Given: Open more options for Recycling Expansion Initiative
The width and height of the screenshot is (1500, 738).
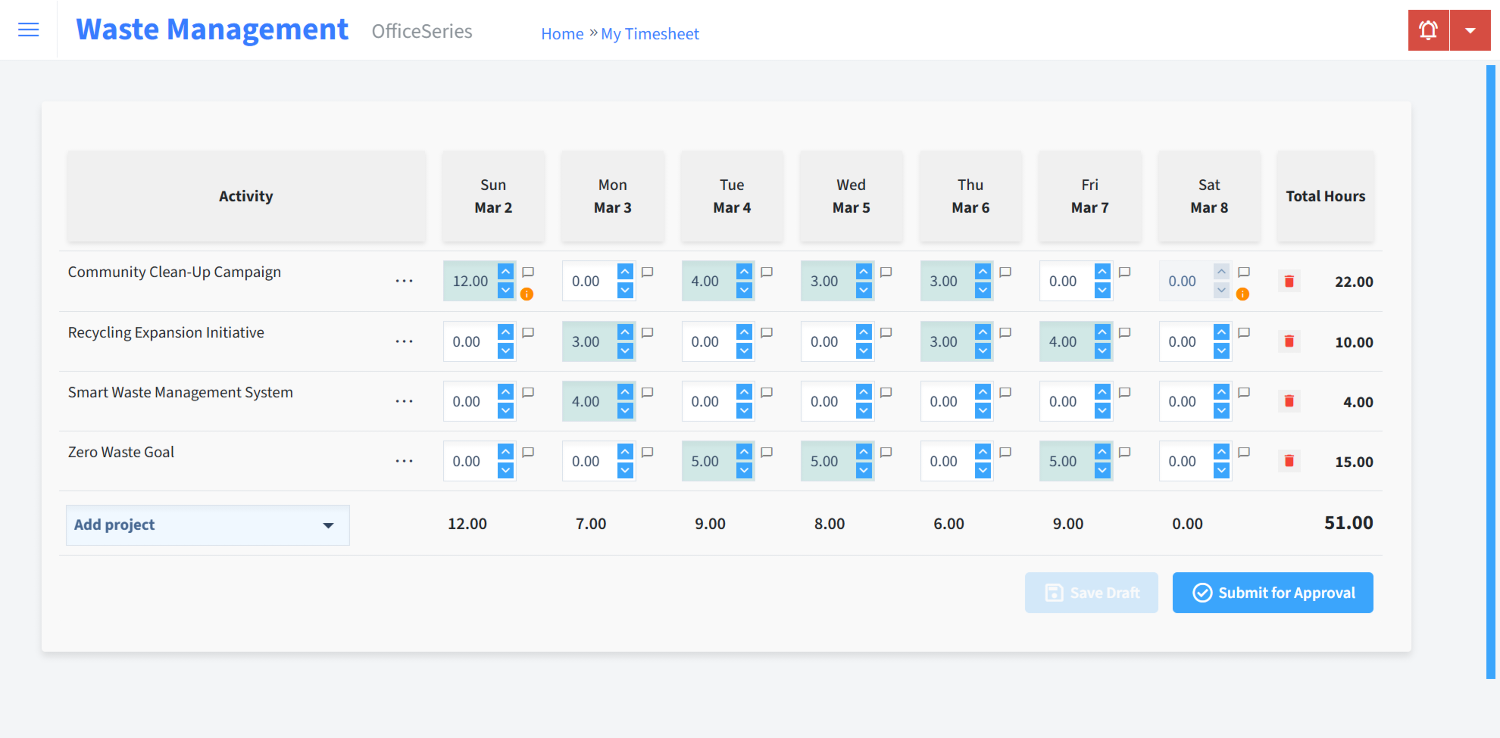Looking at the screenshot, I should pos(404,342).
